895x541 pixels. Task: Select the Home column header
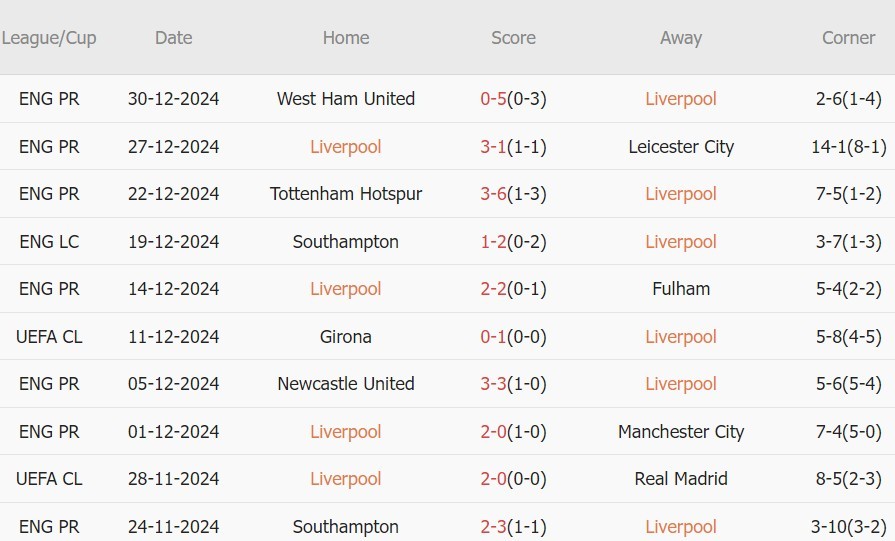point(346,38)
